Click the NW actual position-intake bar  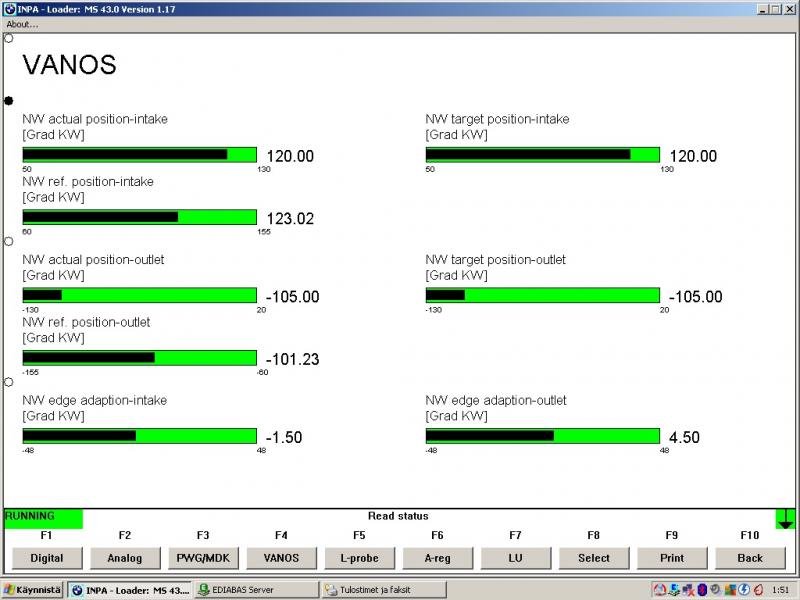click(x=139, y=155)
